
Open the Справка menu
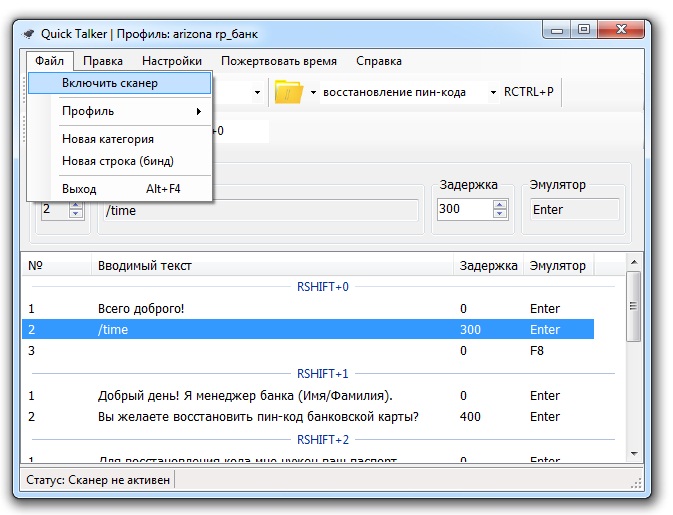click(x=379, y=61)
